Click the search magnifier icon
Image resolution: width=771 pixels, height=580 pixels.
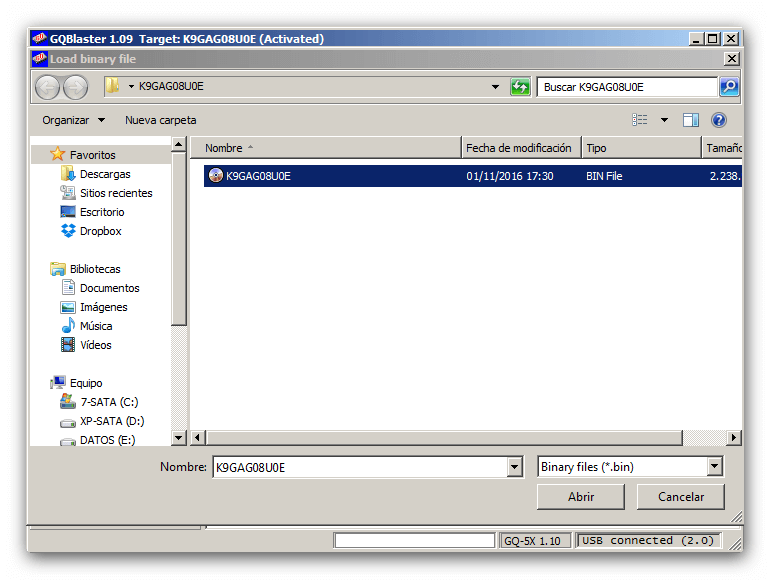[729, 87]
